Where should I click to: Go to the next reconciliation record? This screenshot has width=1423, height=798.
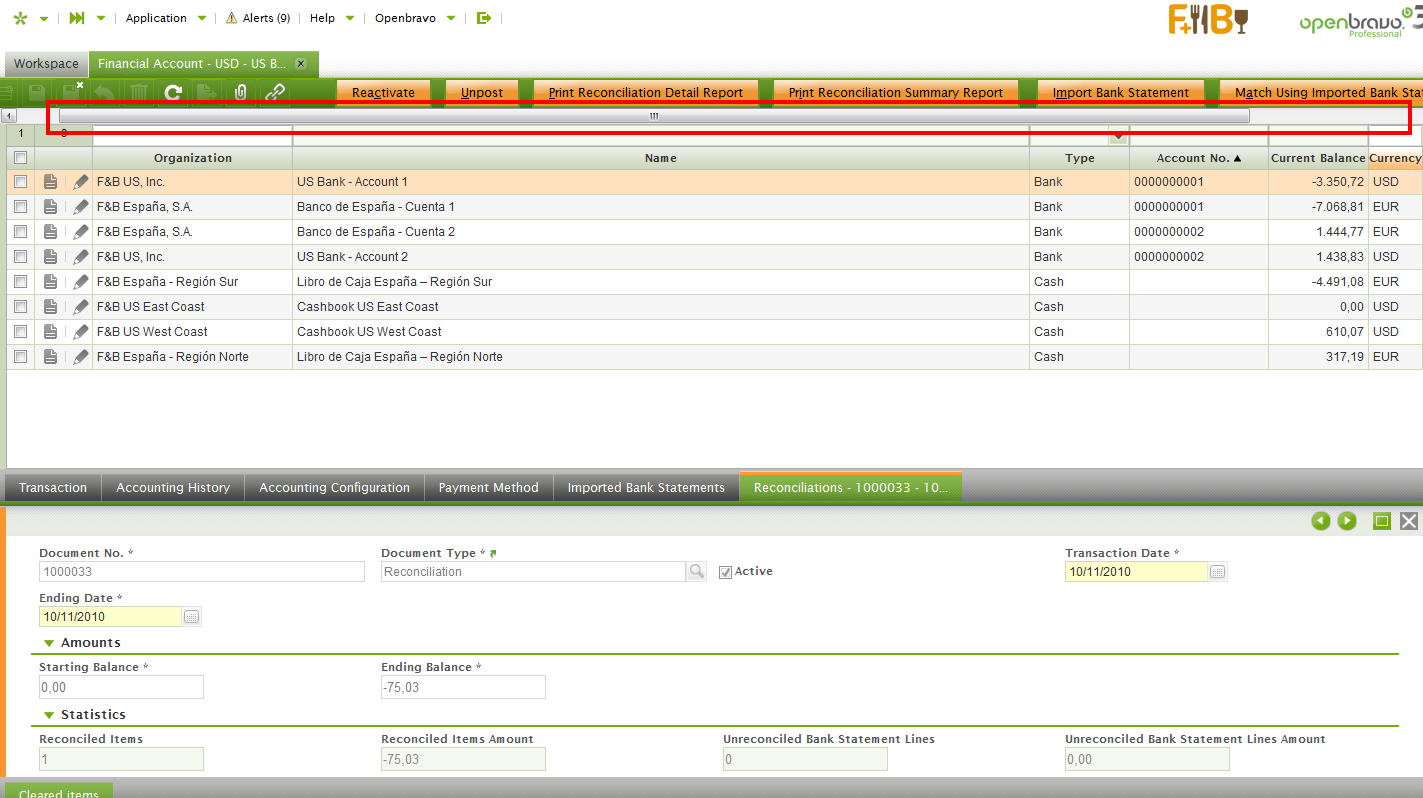(1347, 521)
